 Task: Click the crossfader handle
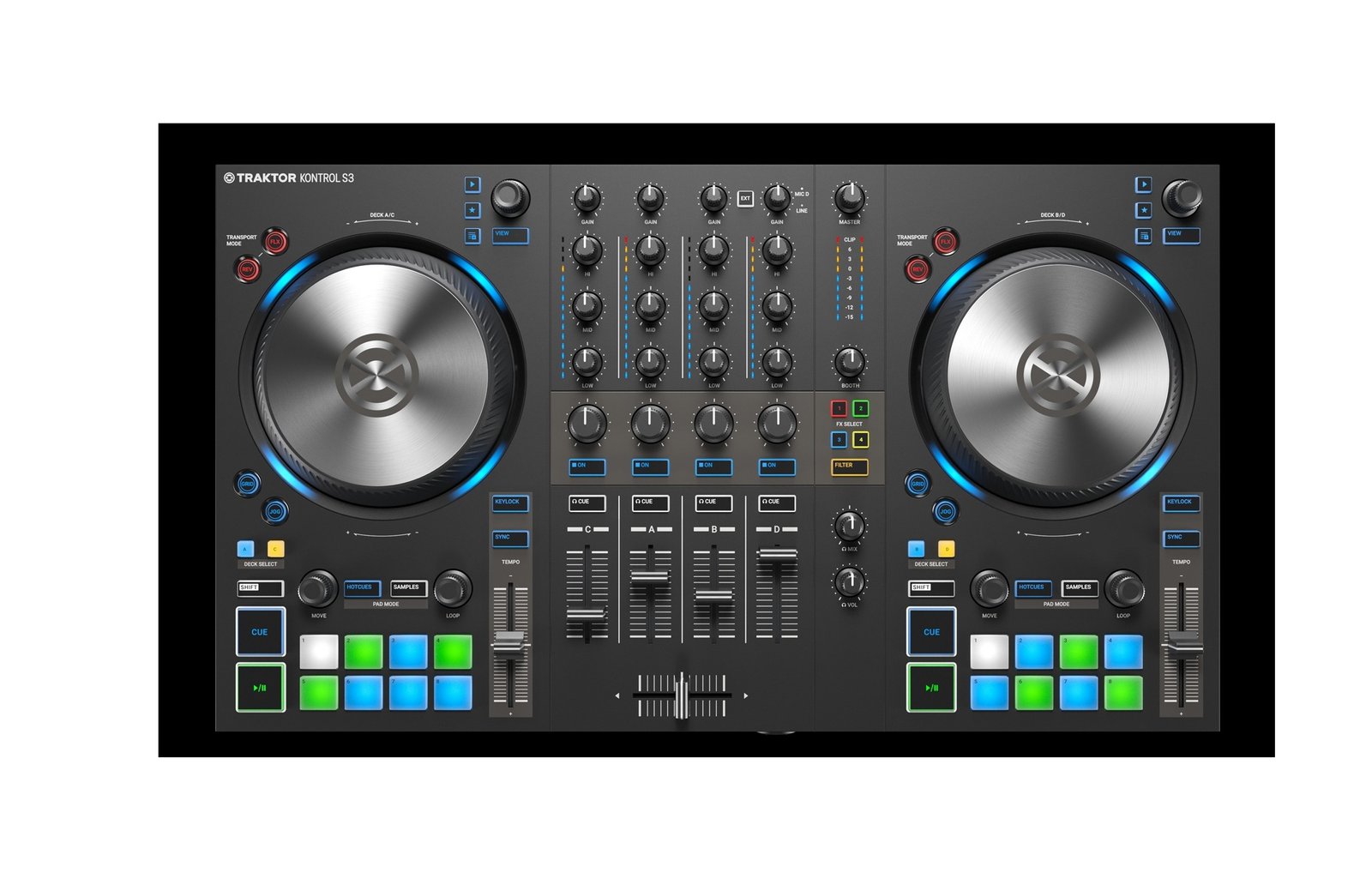681,695
